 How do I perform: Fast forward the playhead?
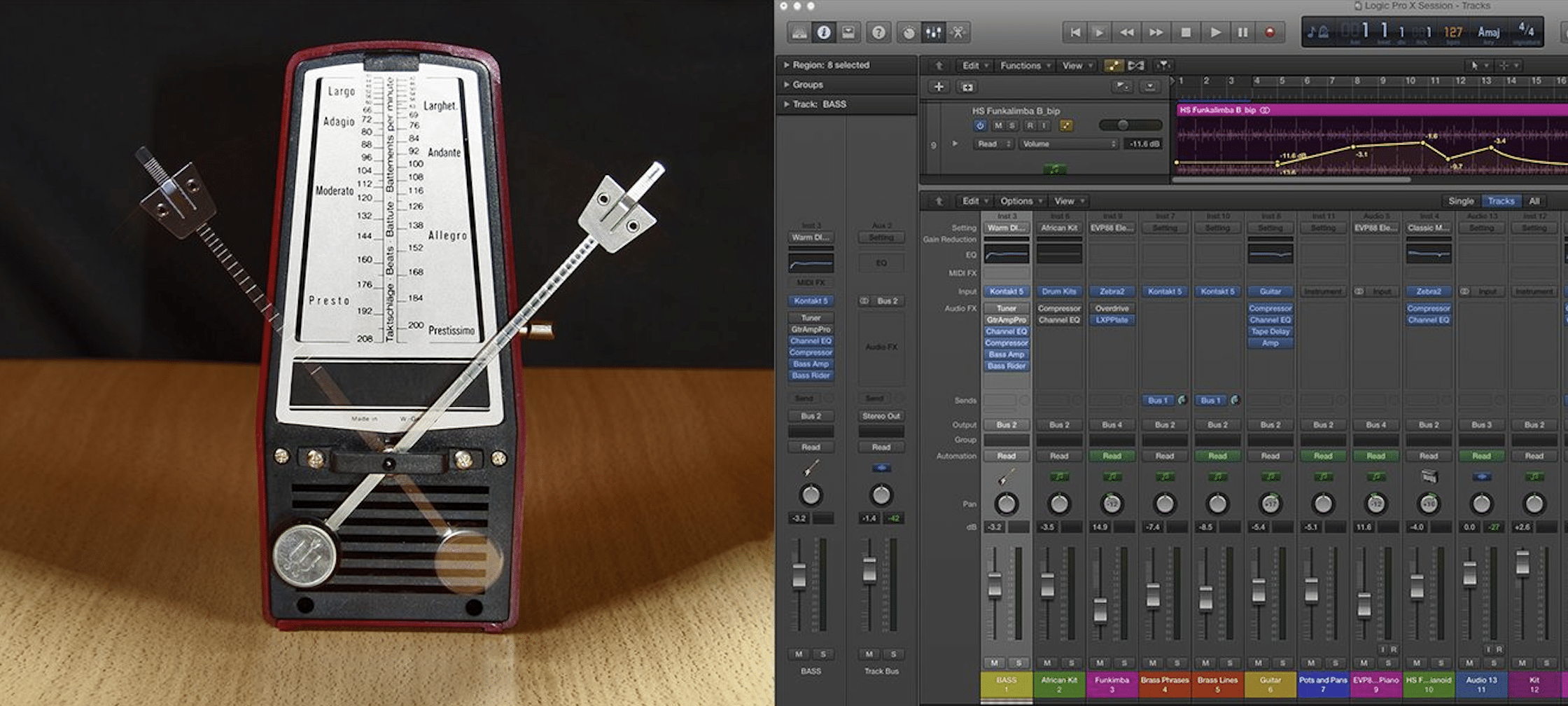1156,32
